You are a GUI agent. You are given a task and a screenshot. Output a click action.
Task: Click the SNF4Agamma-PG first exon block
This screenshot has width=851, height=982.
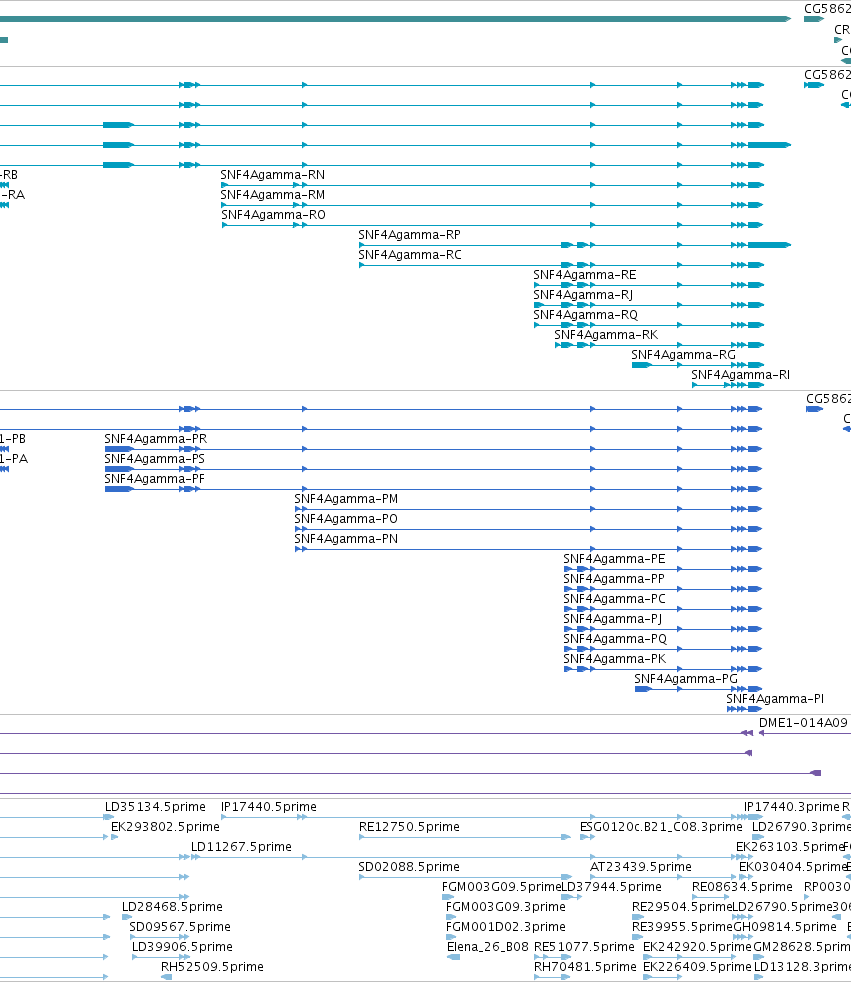(643, 690)
